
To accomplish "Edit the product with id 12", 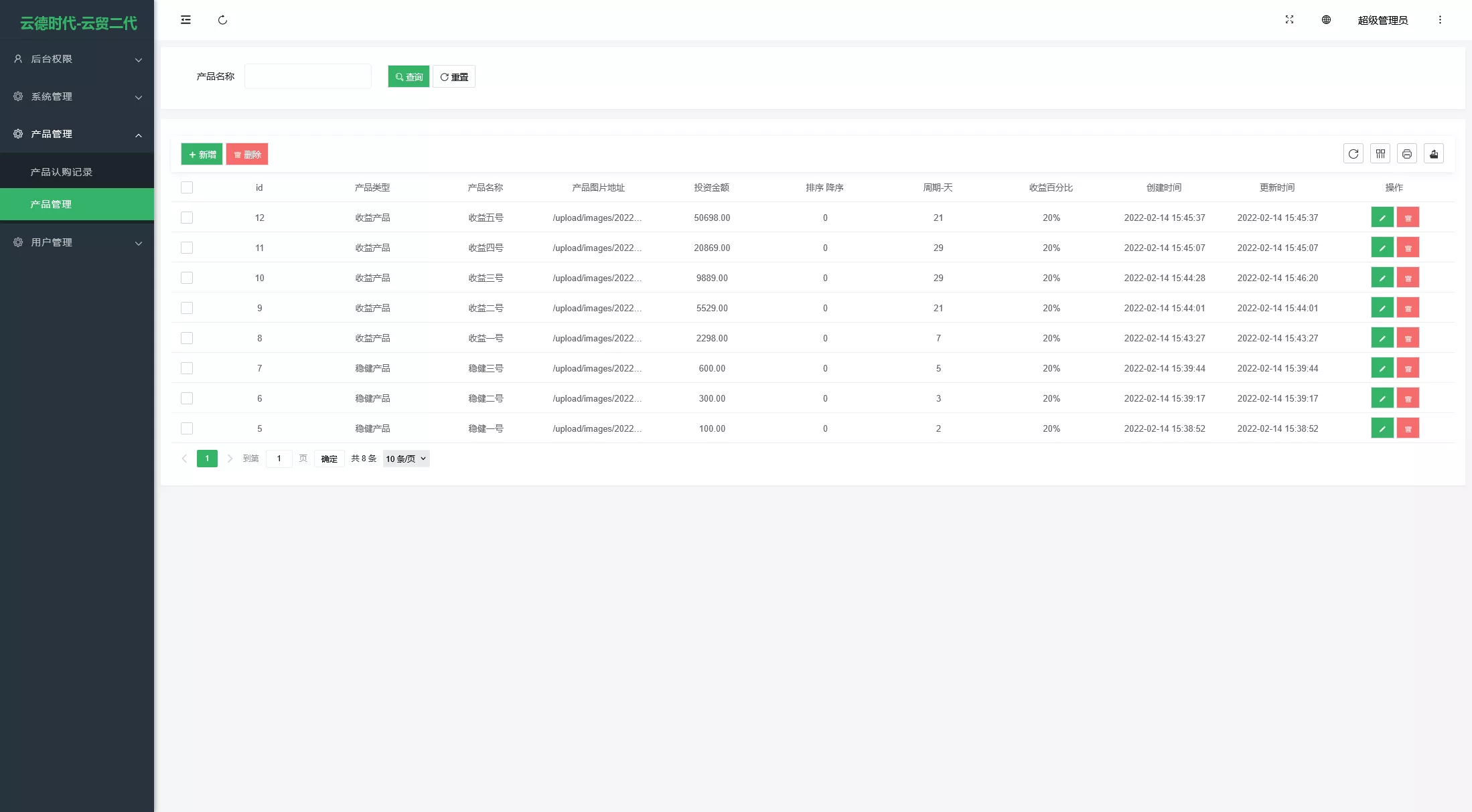I will tap(1382, 218).
